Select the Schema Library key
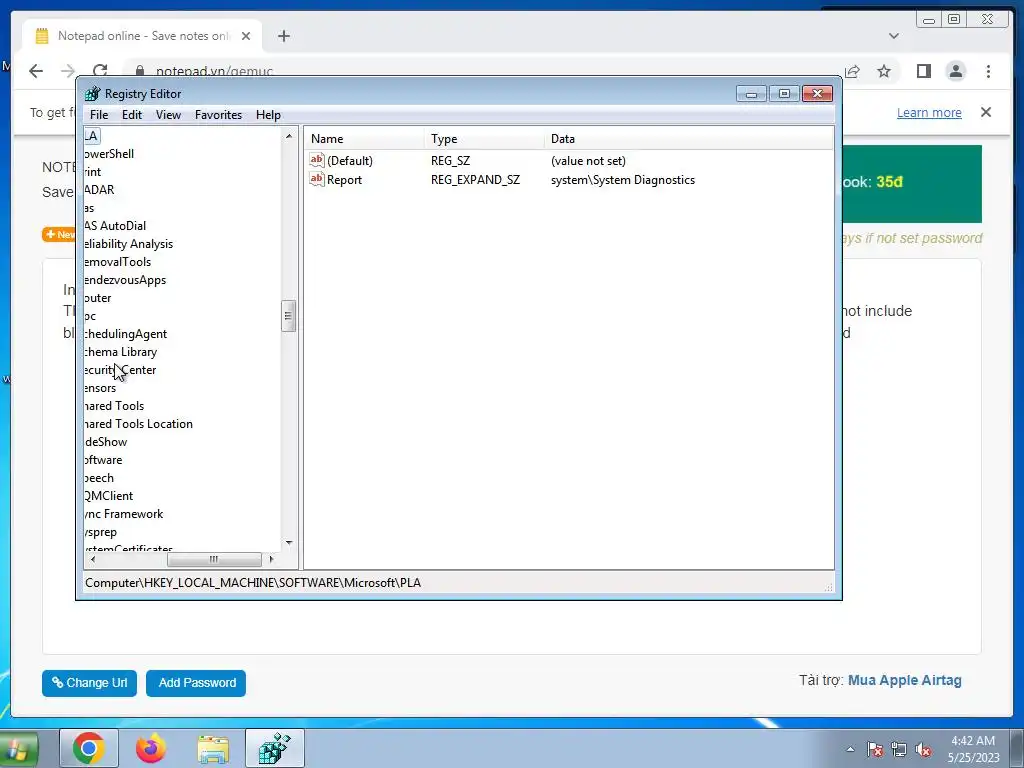 [121, 352]
